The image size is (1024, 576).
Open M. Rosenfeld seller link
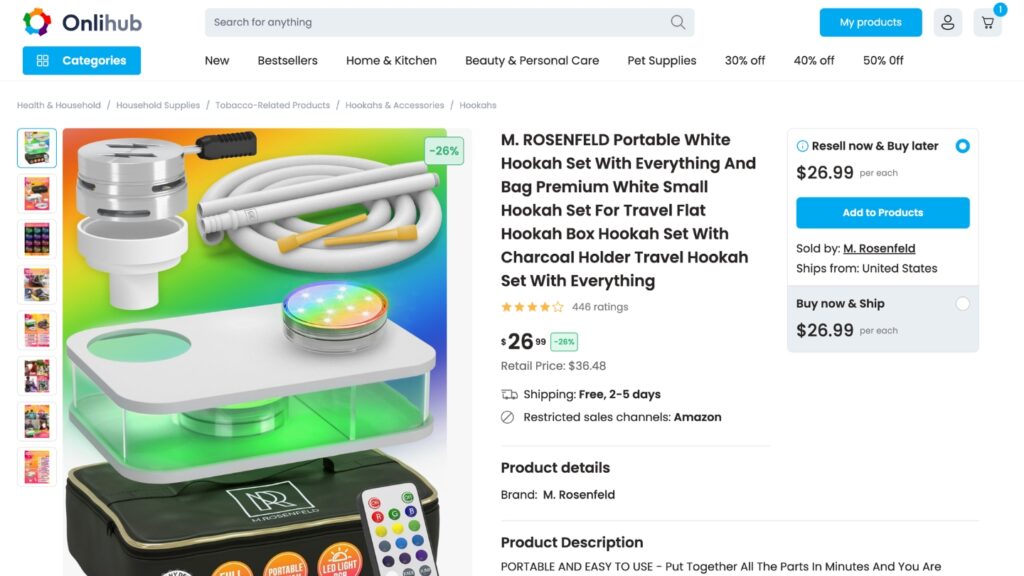879,249
